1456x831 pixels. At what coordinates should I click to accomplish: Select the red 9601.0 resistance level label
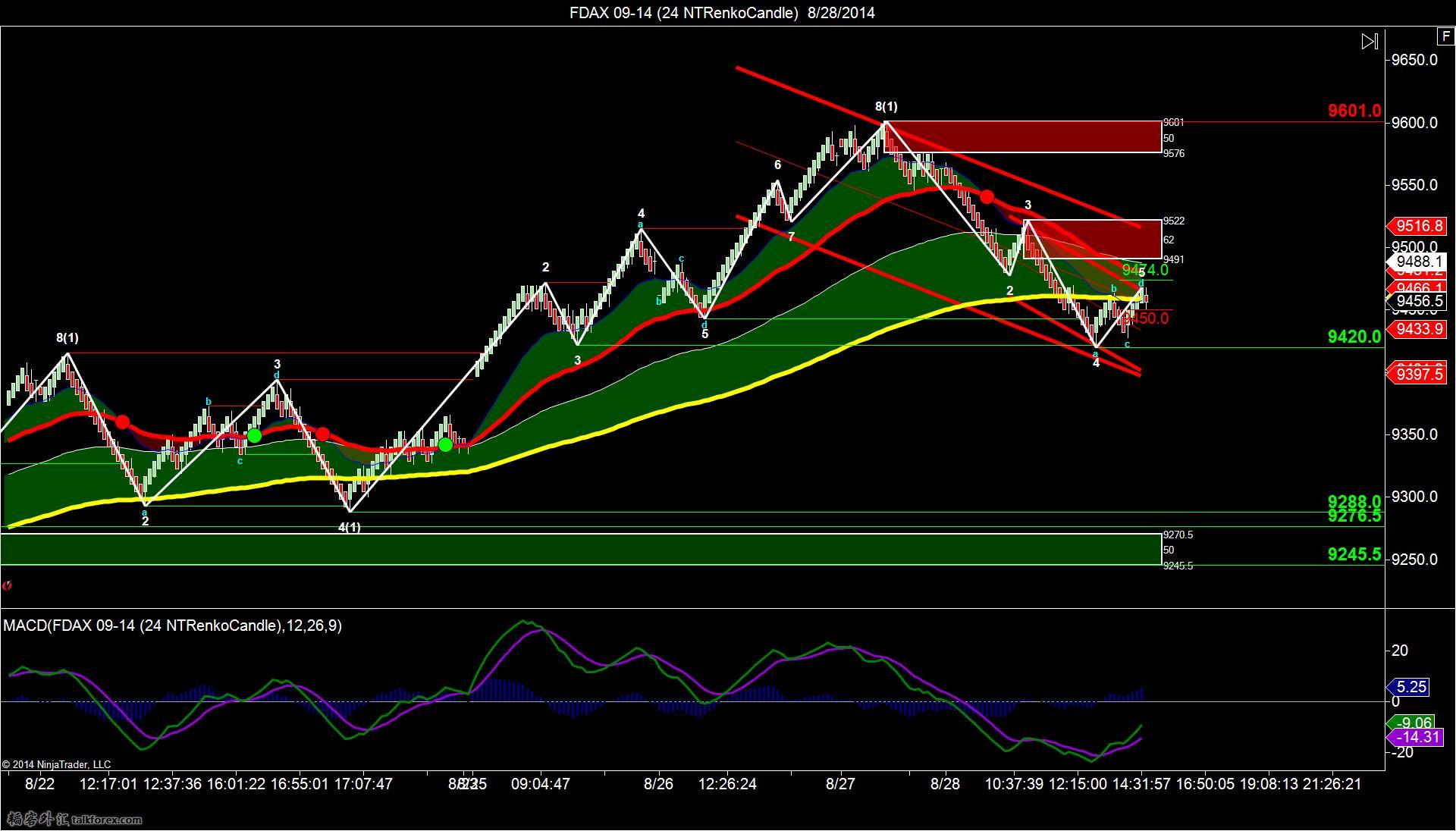1354,111
